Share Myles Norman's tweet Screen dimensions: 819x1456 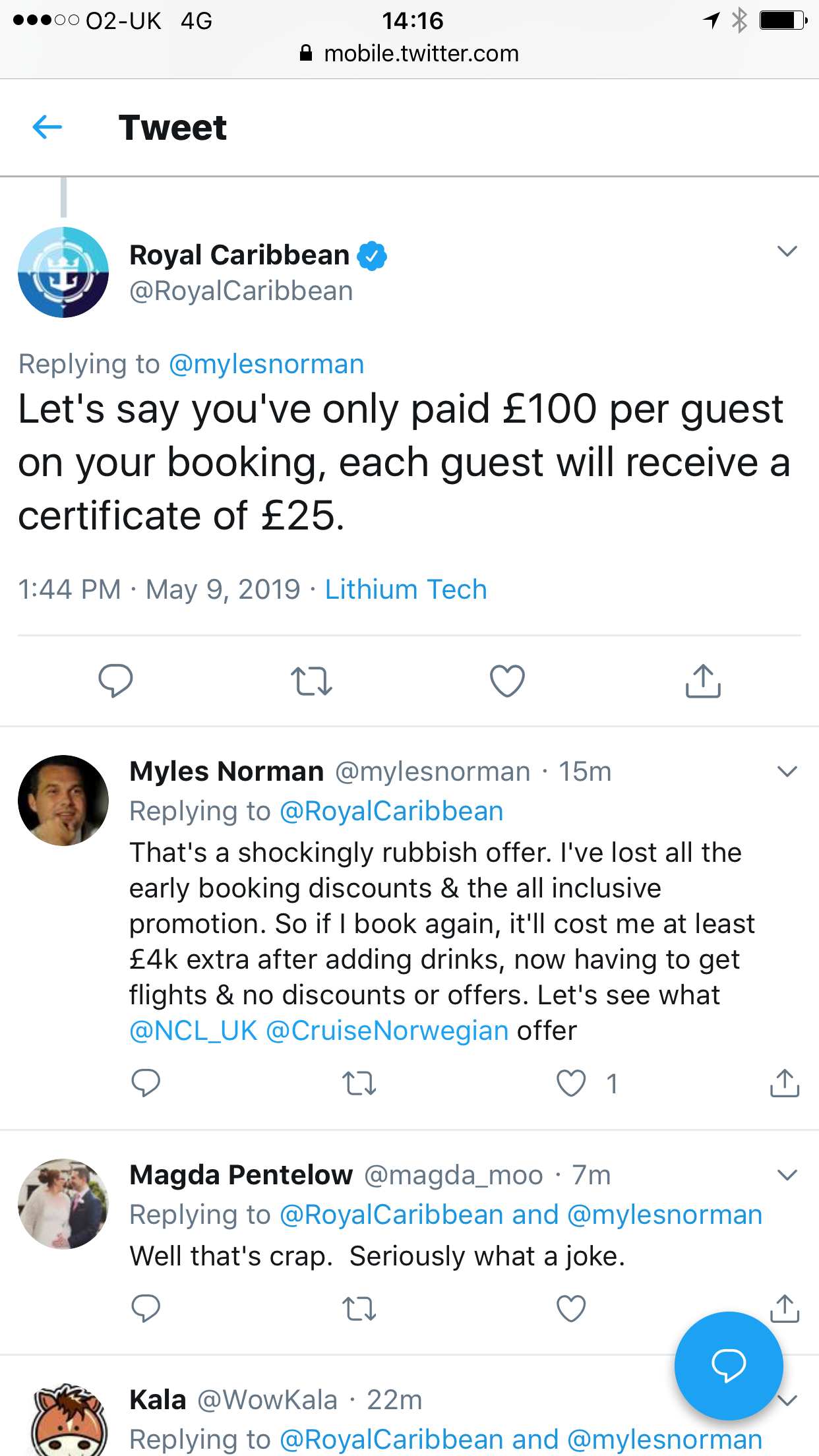tap(785, 1083)
